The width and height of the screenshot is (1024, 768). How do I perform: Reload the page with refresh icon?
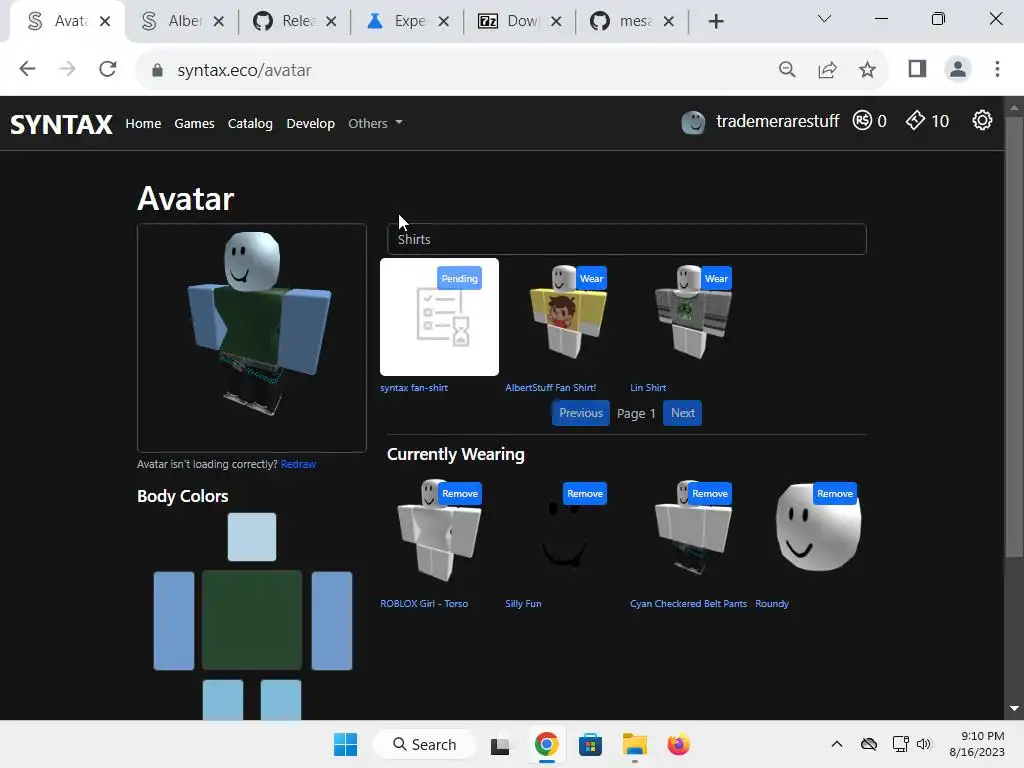click(x=108, y=69)
